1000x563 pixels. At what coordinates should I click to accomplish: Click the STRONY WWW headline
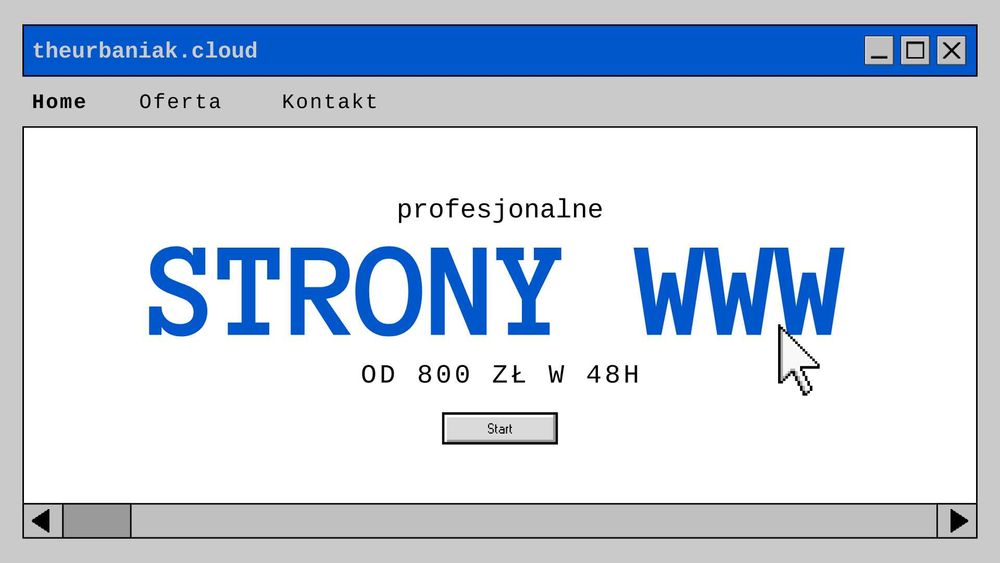[496, 291]
